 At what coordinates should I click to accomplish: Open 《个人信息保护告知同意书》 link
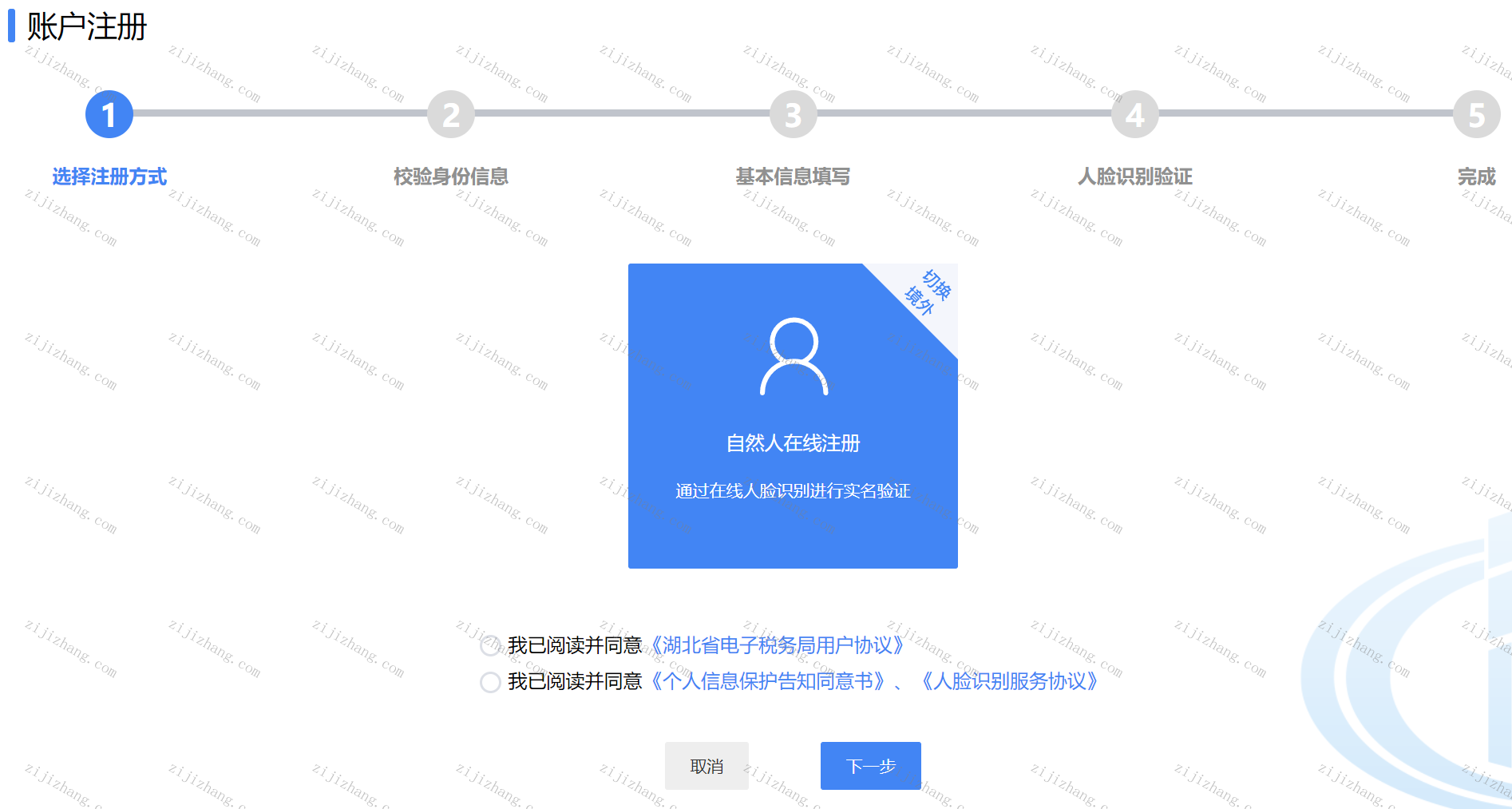pyautogui.click(x=768, y=681)
